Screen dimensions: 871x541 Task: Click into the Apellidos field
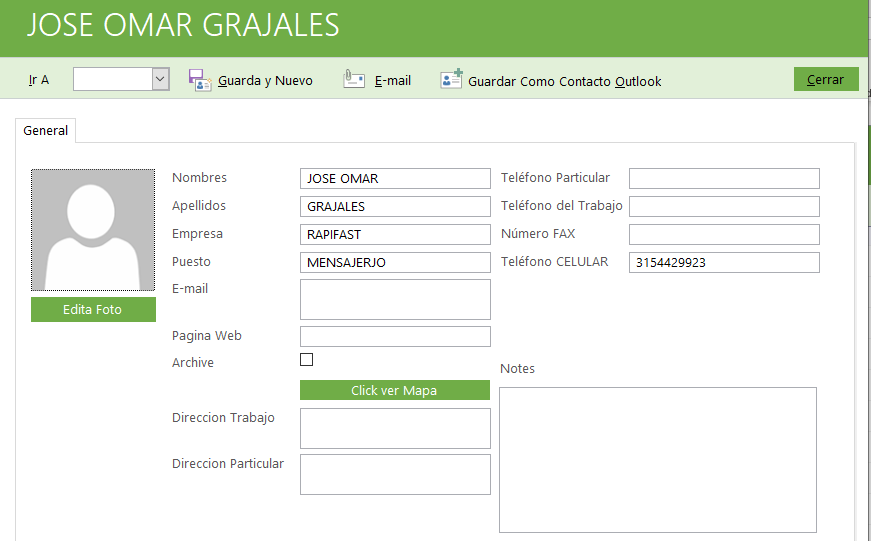(x=394, y=207)
